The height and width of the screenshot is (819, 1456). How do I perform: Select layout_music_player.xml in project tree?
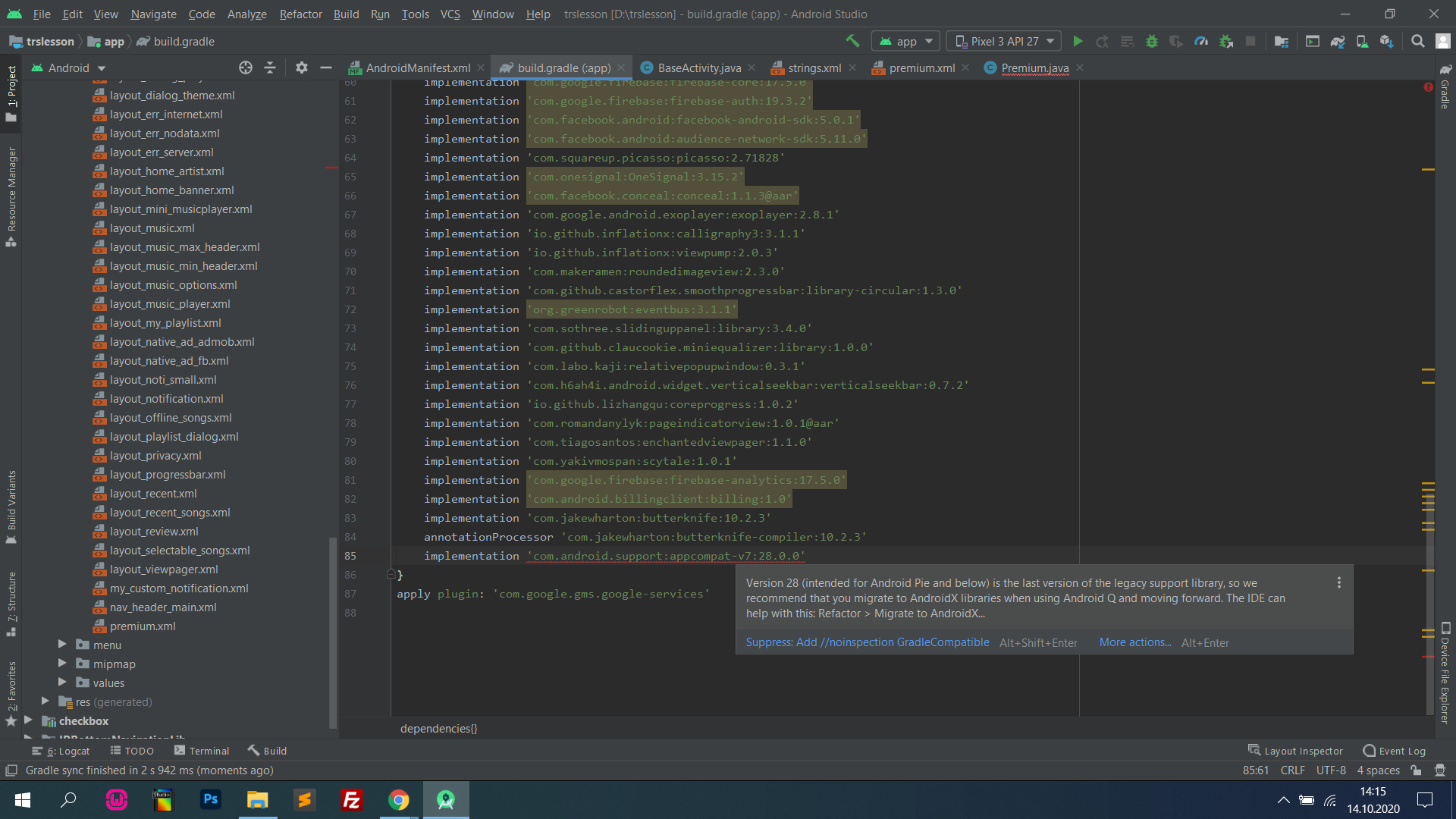[170, 303]
